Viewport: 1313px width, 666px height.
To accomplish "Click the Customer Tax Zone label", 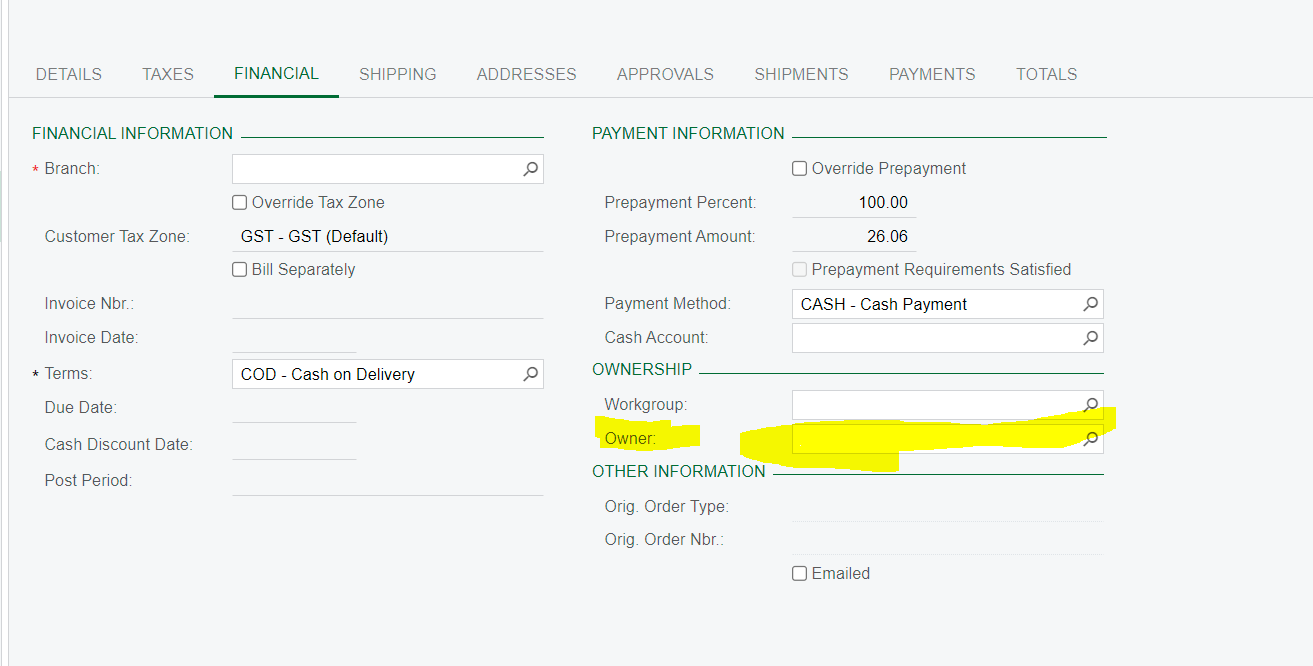I will 117,236.
